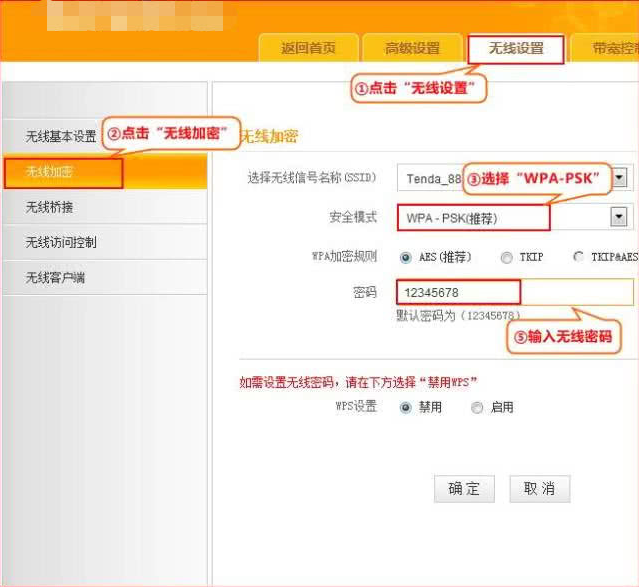Click the SSID dropdown arrow button
Screen dimensions: 642x588
point(620,178)
